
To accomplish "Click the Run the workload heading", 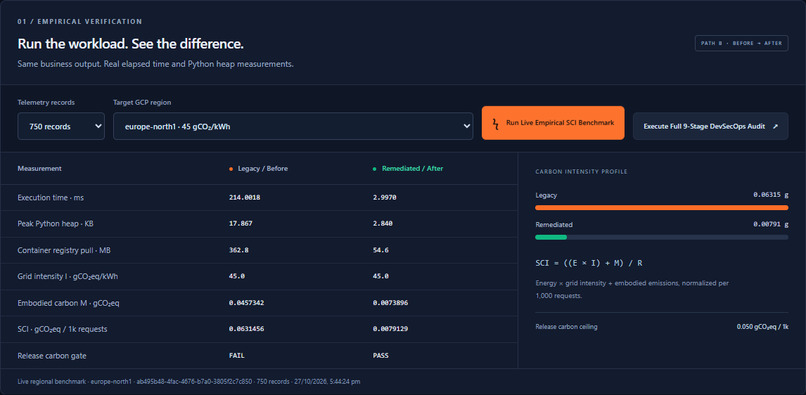I will point(131,44).
